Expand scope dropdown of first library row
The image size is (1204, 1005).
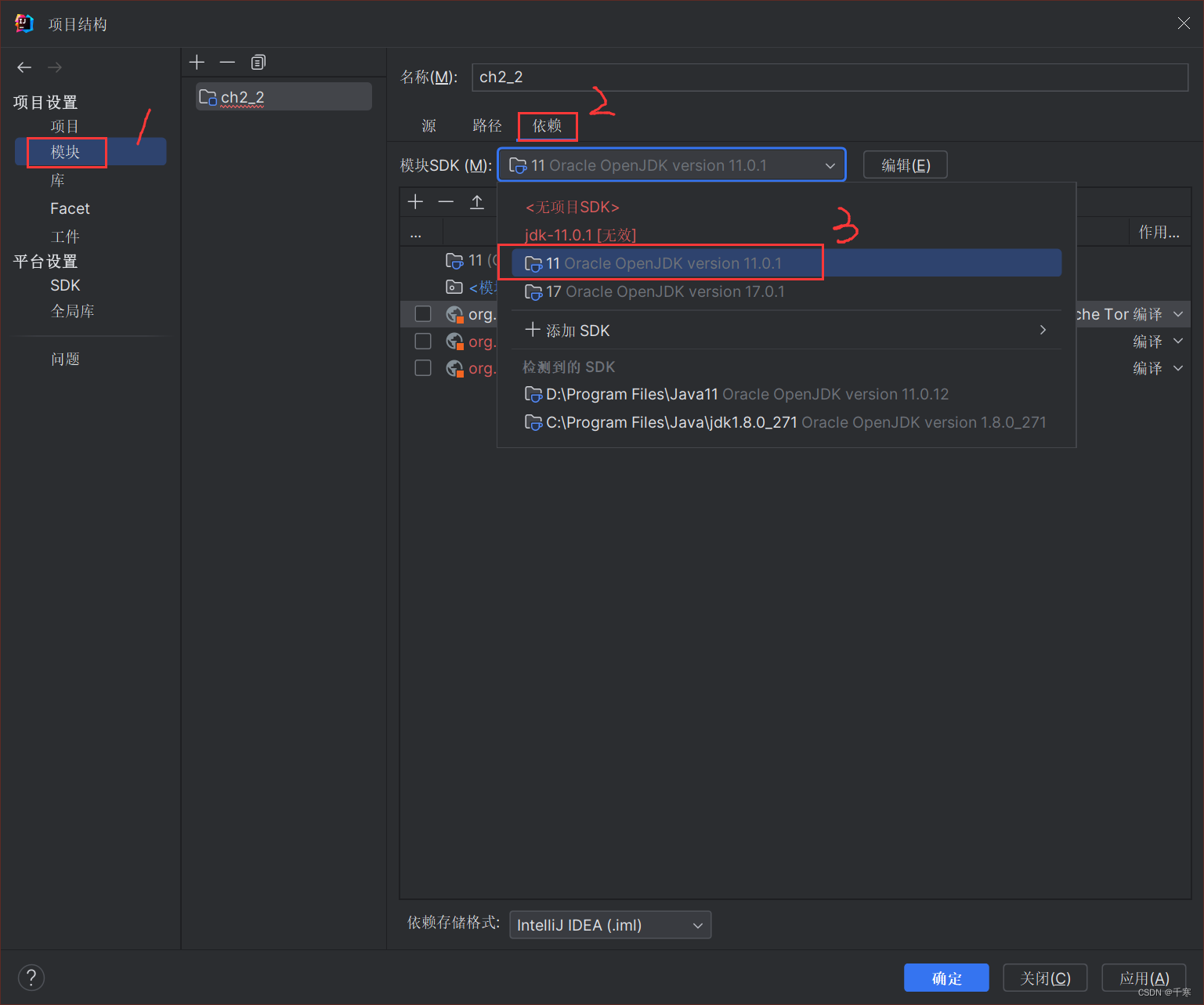pos(1178,314)
